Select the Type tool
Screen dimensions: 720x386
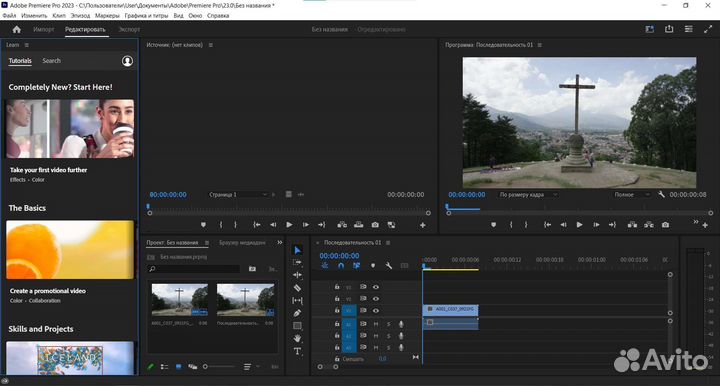point(297,351)
